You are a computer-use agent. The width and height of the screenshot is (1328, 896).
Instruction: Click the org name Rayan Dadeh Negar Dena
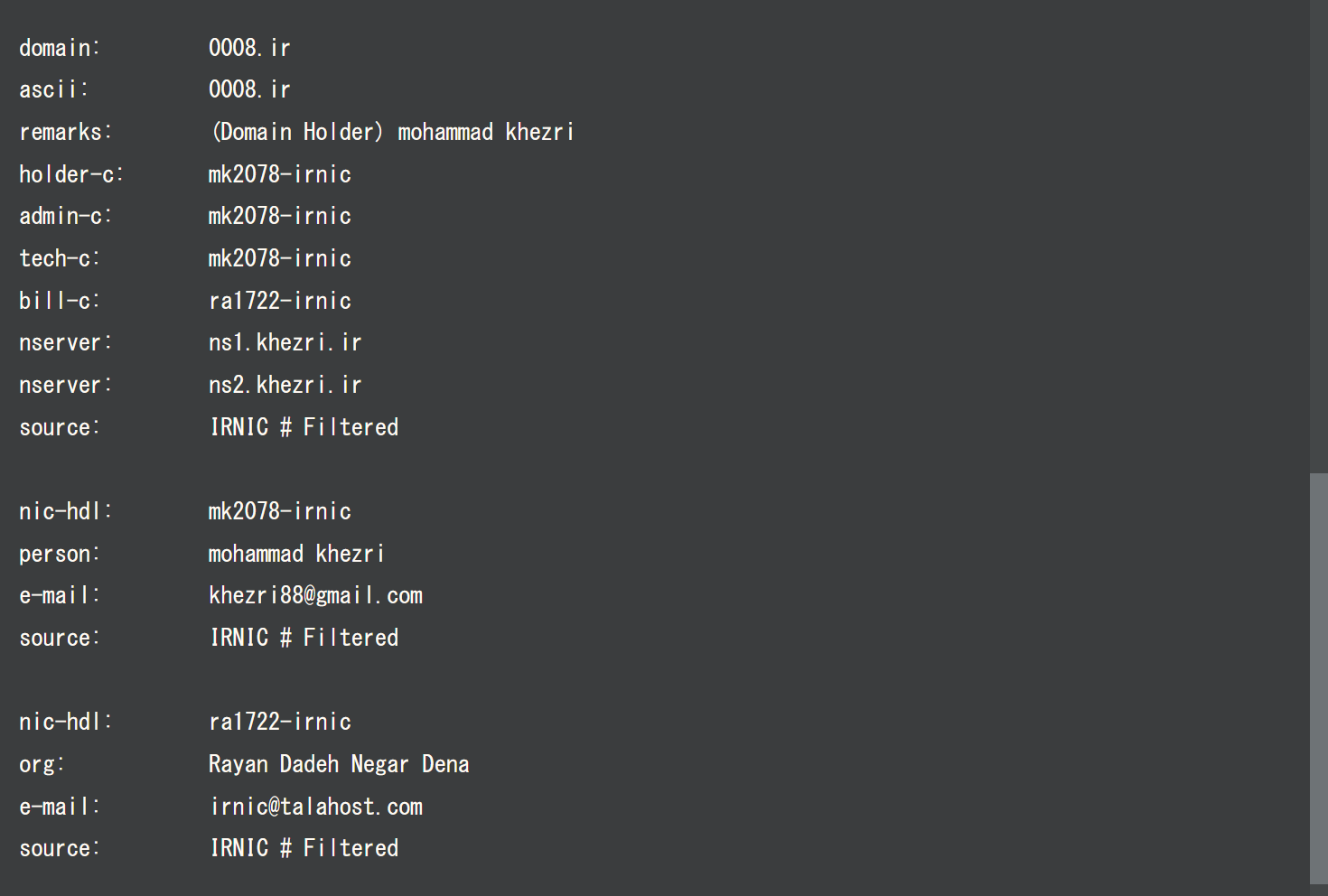(339, 764)
